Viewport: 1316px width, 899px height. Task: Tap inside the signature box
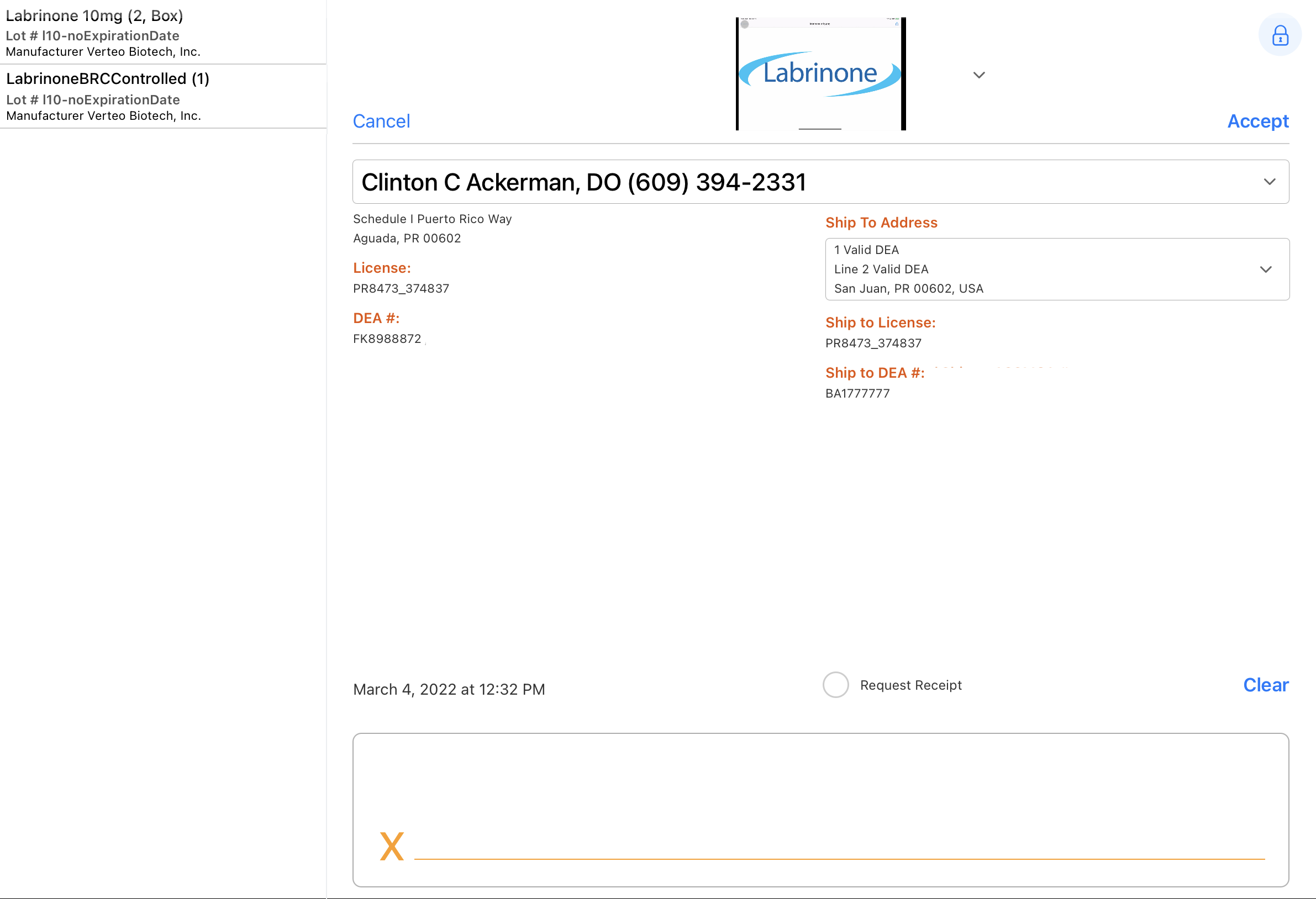pos(820,792)
